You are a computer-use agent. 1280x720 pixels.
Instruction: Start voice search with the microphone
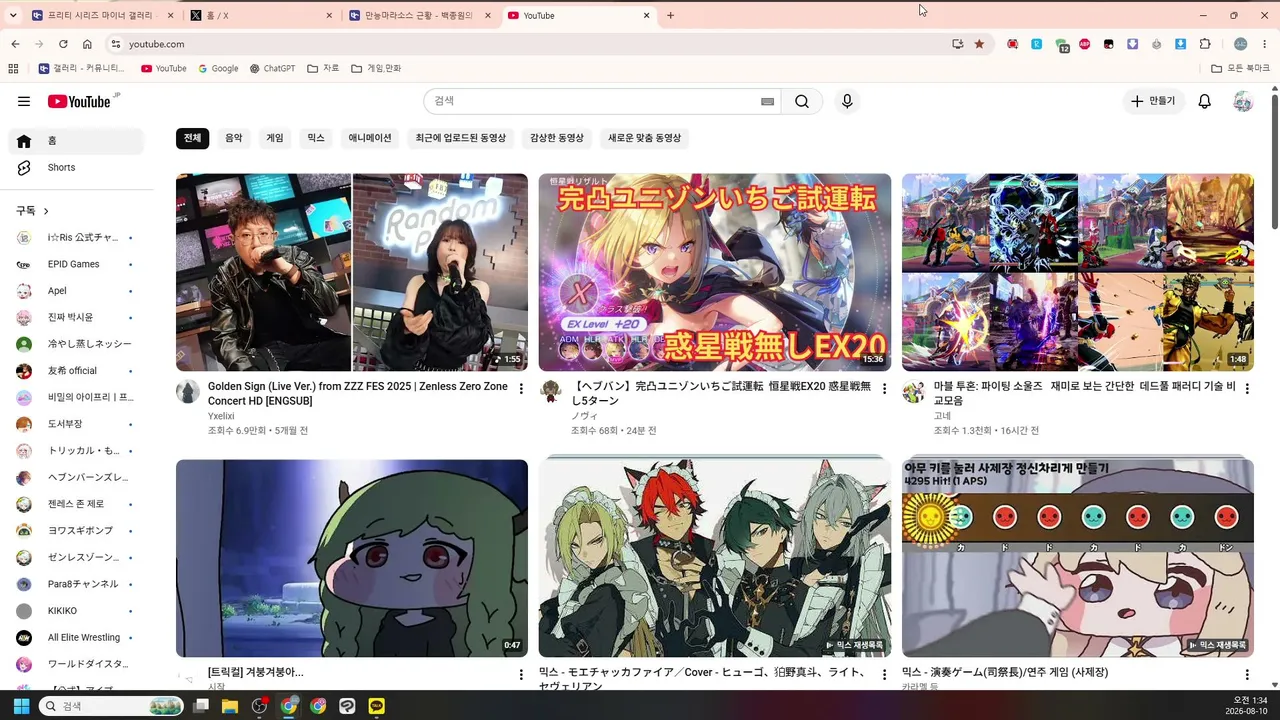click(847, 101)
